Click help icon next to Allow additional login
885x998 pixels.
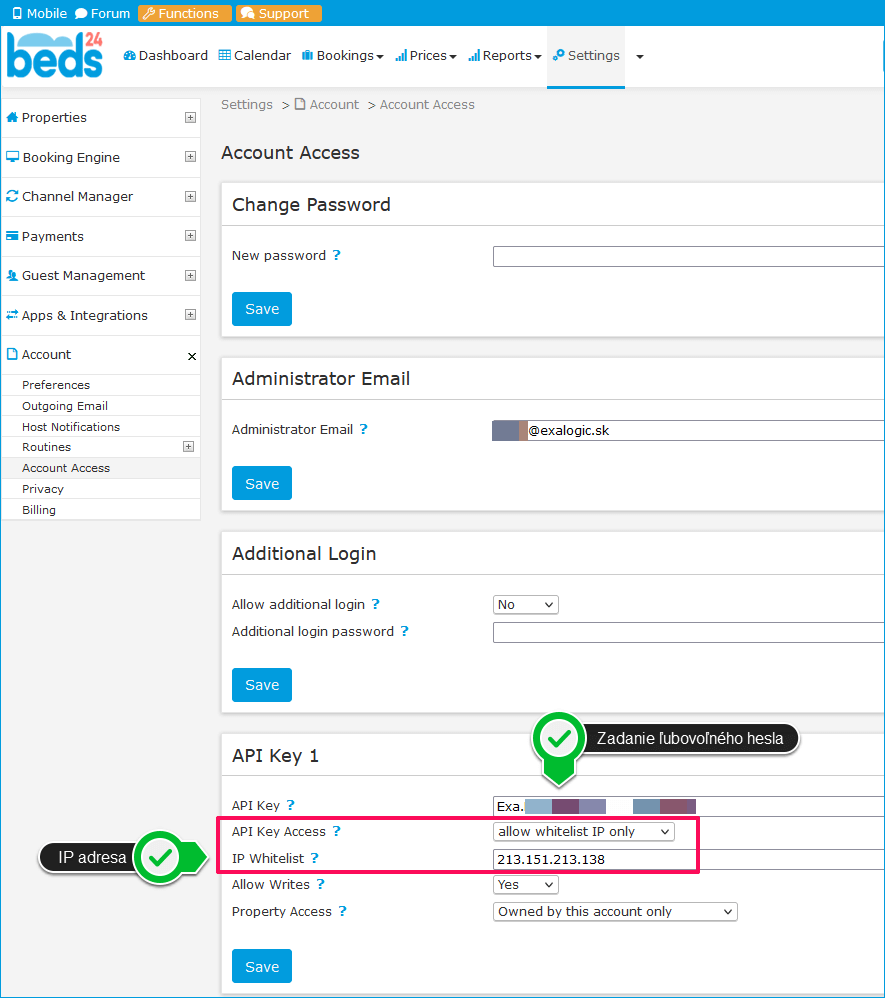[x=376, y=605]
